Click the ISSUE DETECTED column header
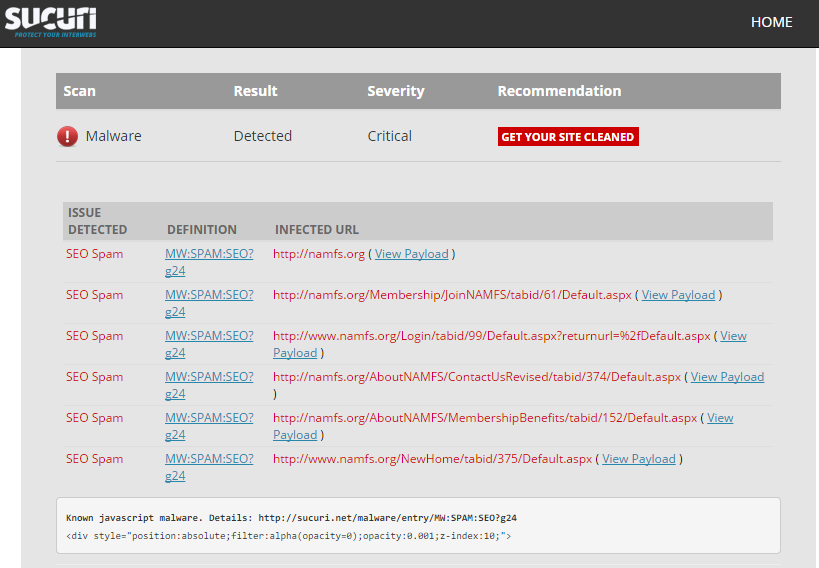819x568 pixels. coord(97,221)
